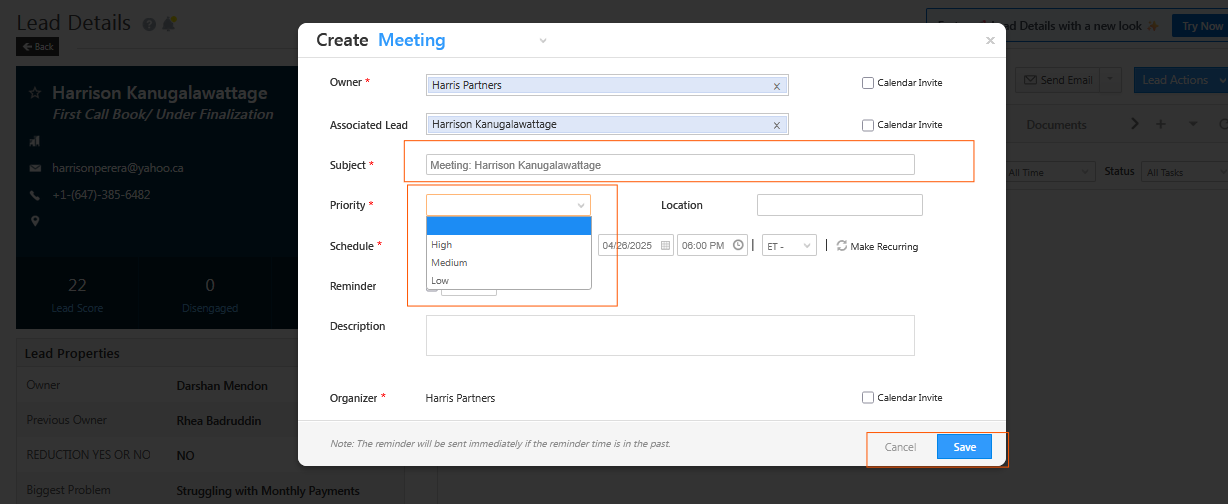Image resolution: width=1228 pixels, height=504 pixels.
Task: Save the meeting
Action: (x=964, y=447)
